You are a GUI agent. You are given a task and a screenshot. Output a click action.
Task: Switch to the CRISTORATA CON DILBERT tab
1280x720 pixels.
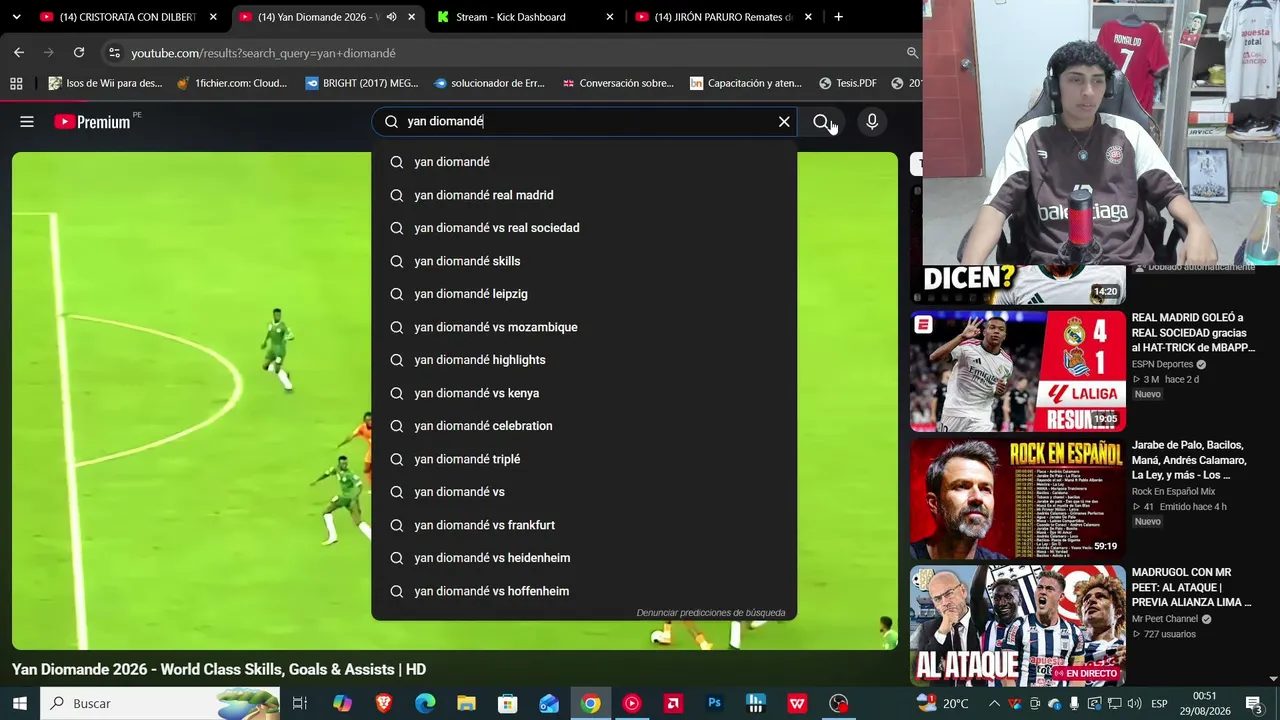coord(127,17)
